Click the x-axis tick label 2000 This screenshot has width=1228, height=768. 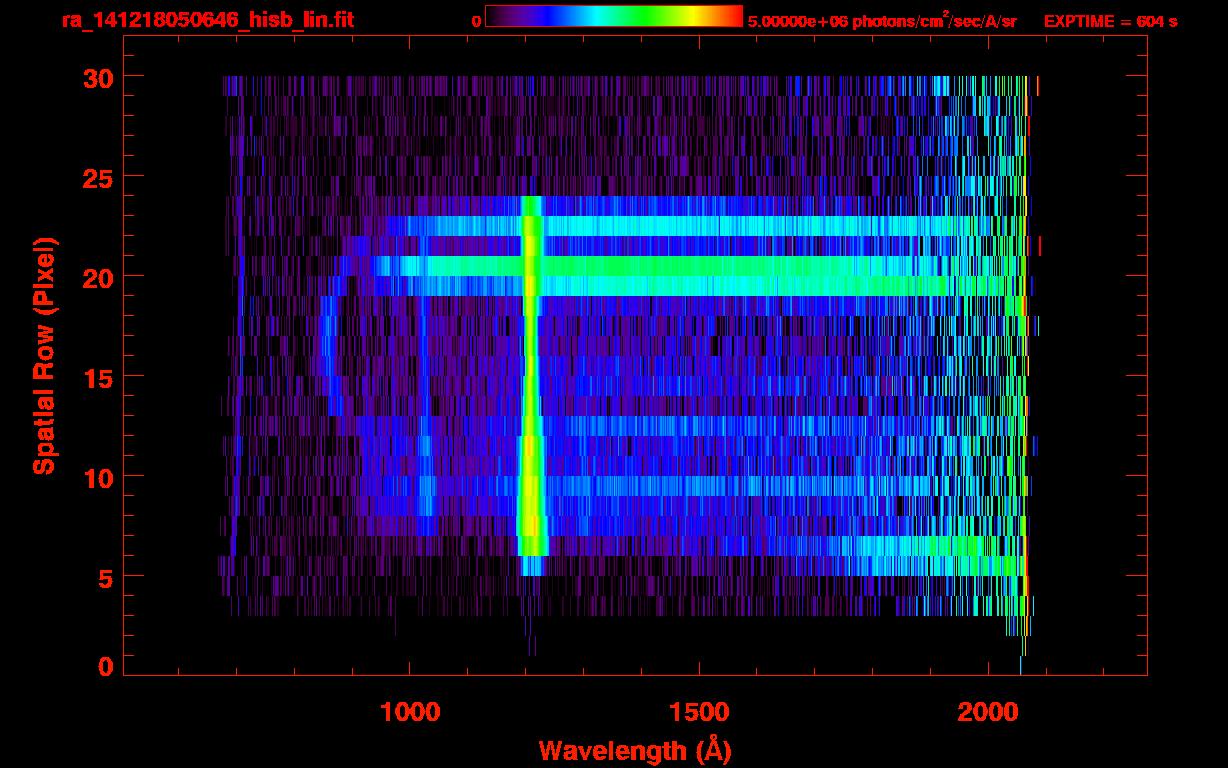tap(989, 712)
